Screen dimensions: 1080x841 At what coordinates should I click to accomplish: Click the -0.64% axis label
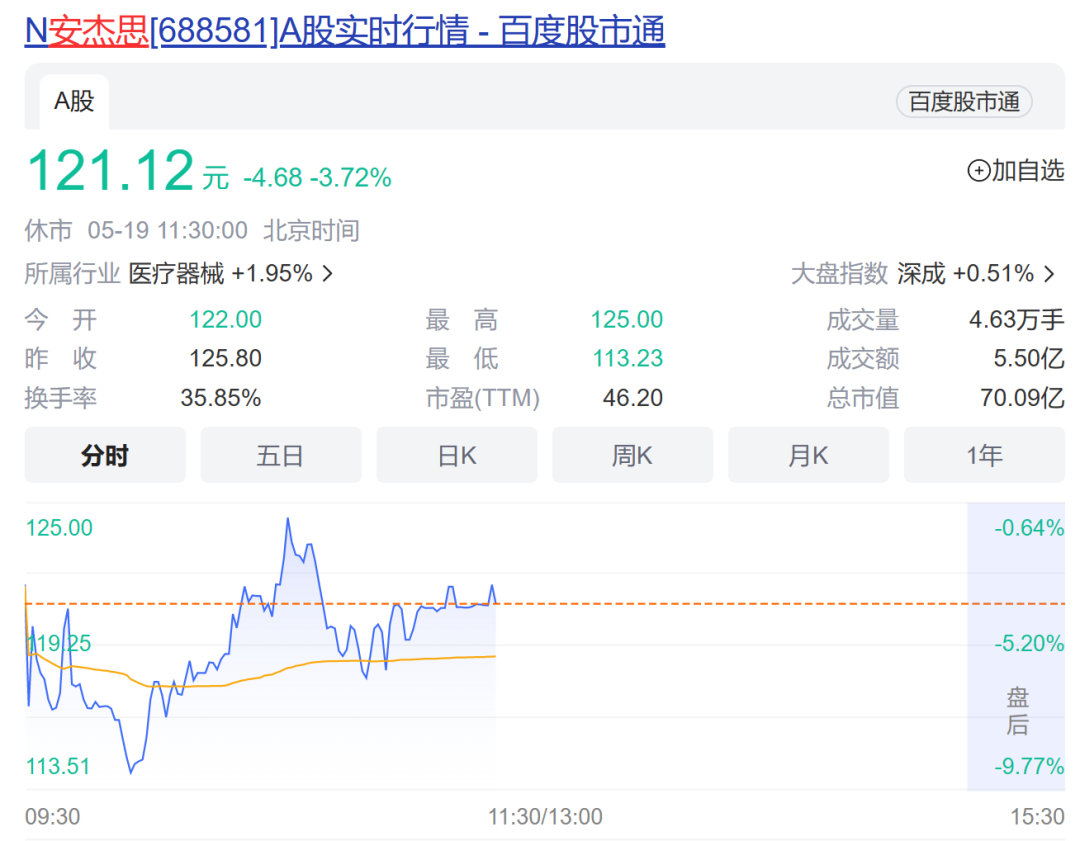point(1029,528)
